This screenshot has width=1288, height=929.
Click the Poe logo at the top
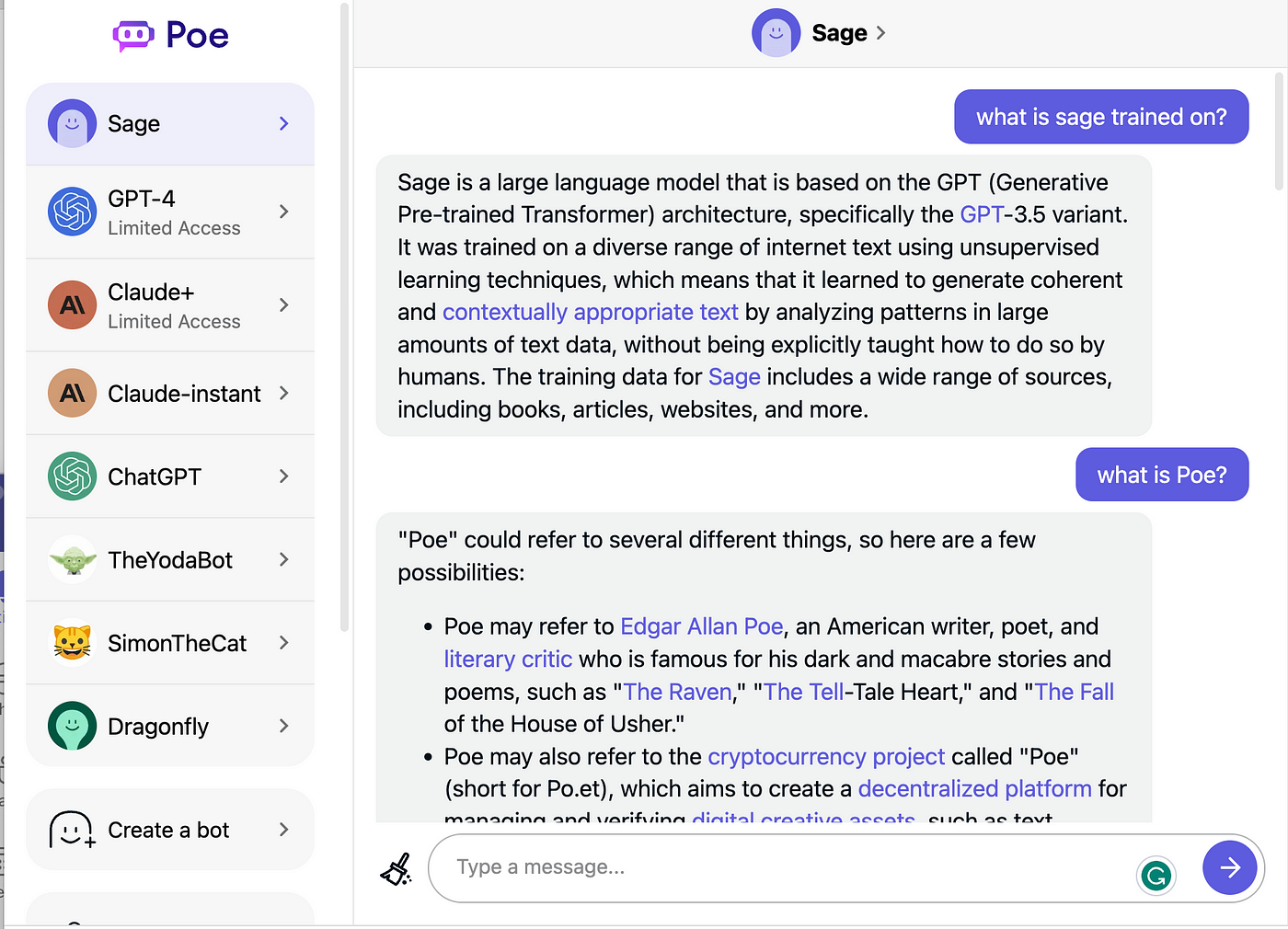(x=169, y=34)
